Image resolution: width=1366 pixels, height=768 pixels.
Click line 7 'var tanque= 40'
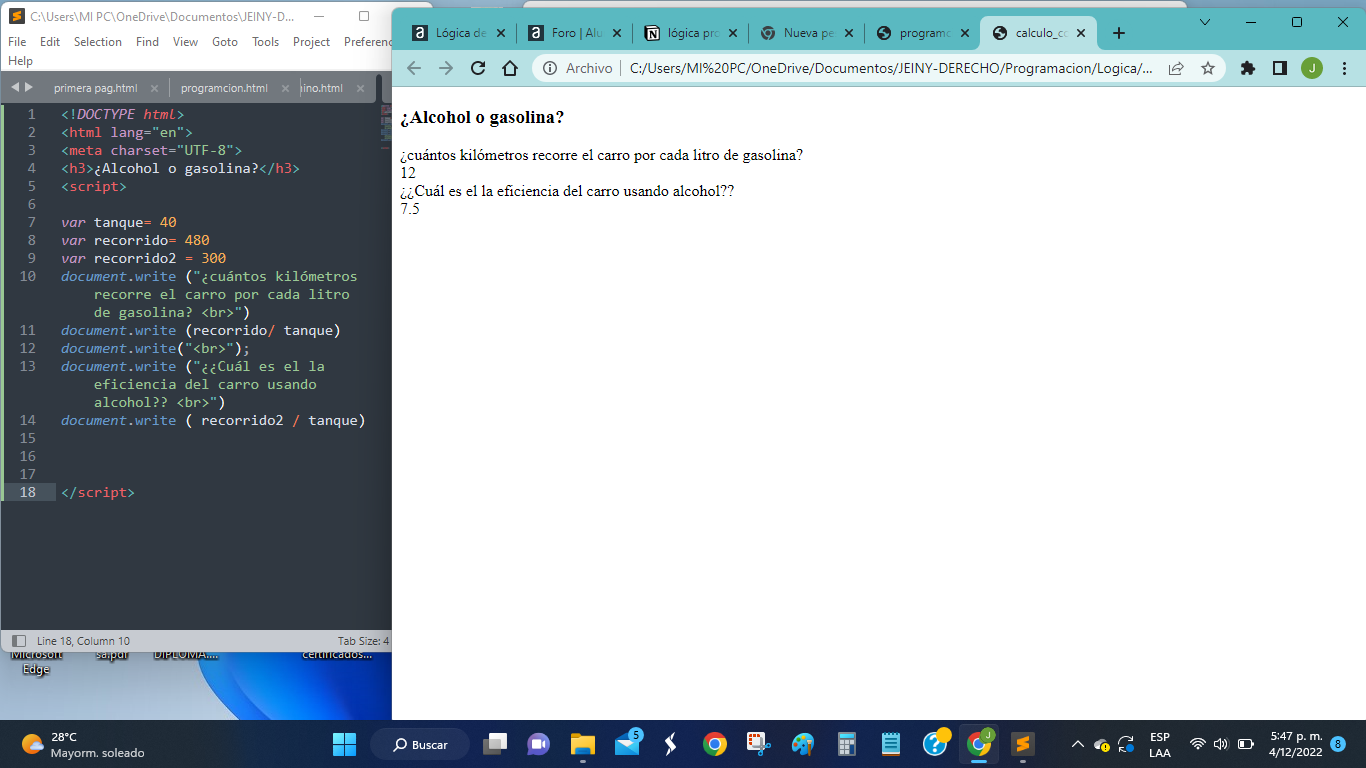coord(118,222)
